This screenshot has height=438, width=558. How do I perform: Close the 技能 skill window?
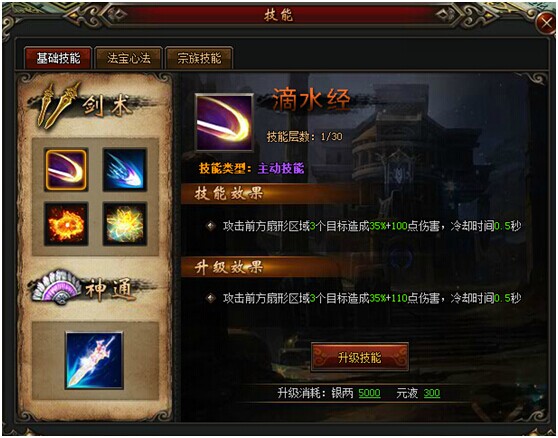(546, 24)
